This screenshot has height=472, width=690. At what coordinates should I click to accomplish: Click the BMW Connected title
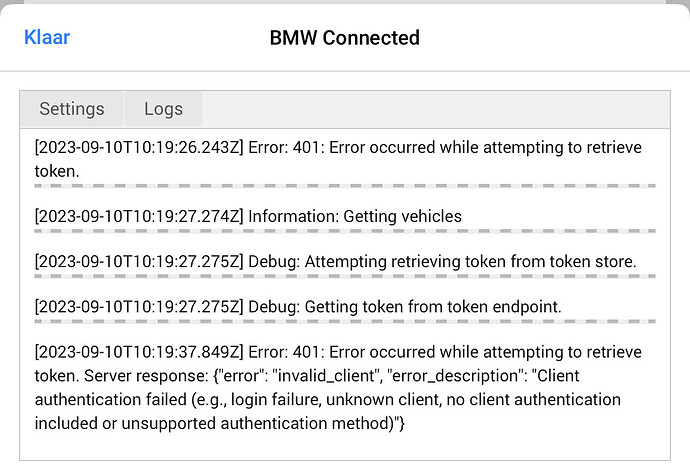[344, 38]
